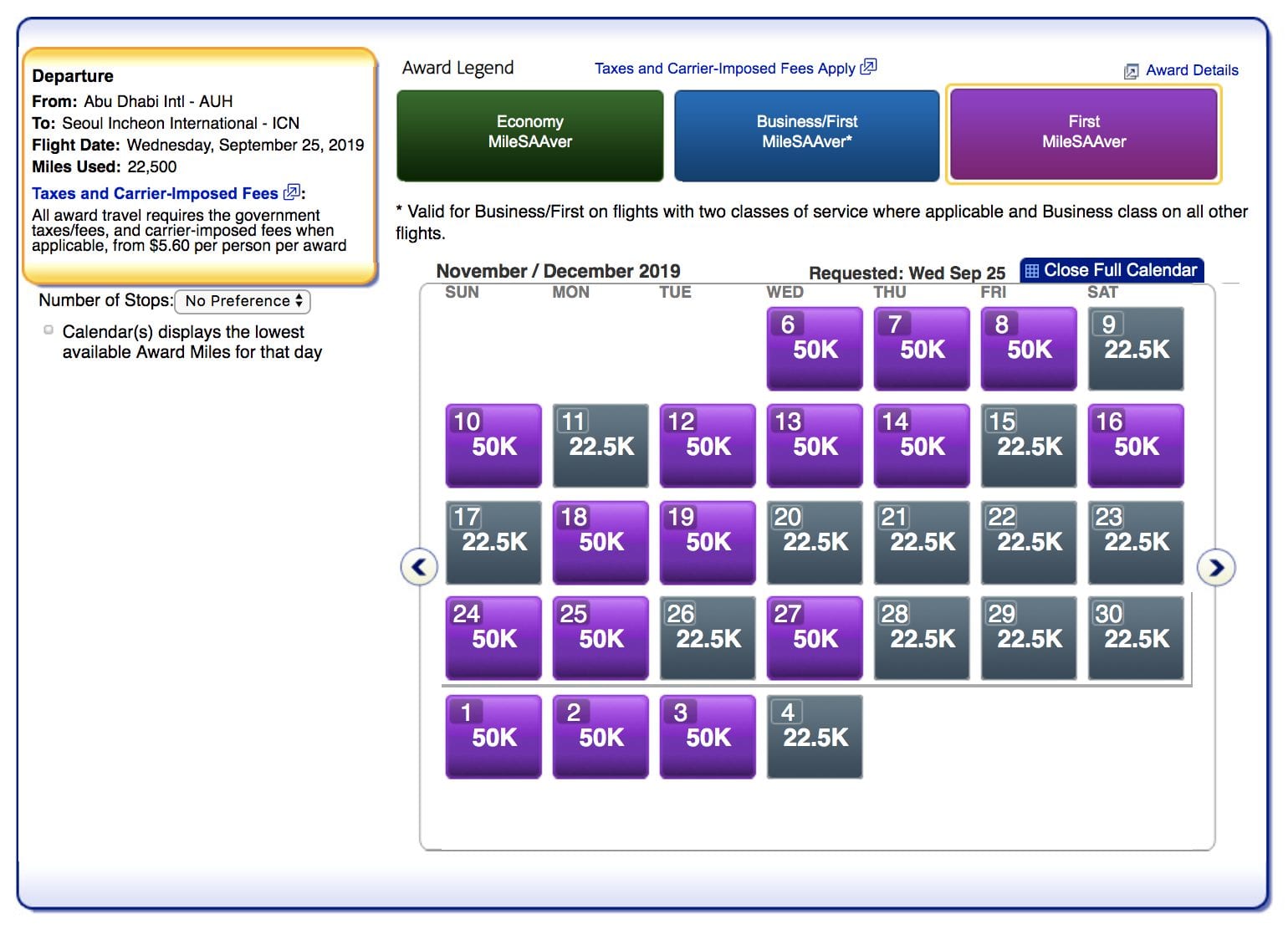
Task: Click the external link icon beside Fees Apply
Action: coord(868,67)
